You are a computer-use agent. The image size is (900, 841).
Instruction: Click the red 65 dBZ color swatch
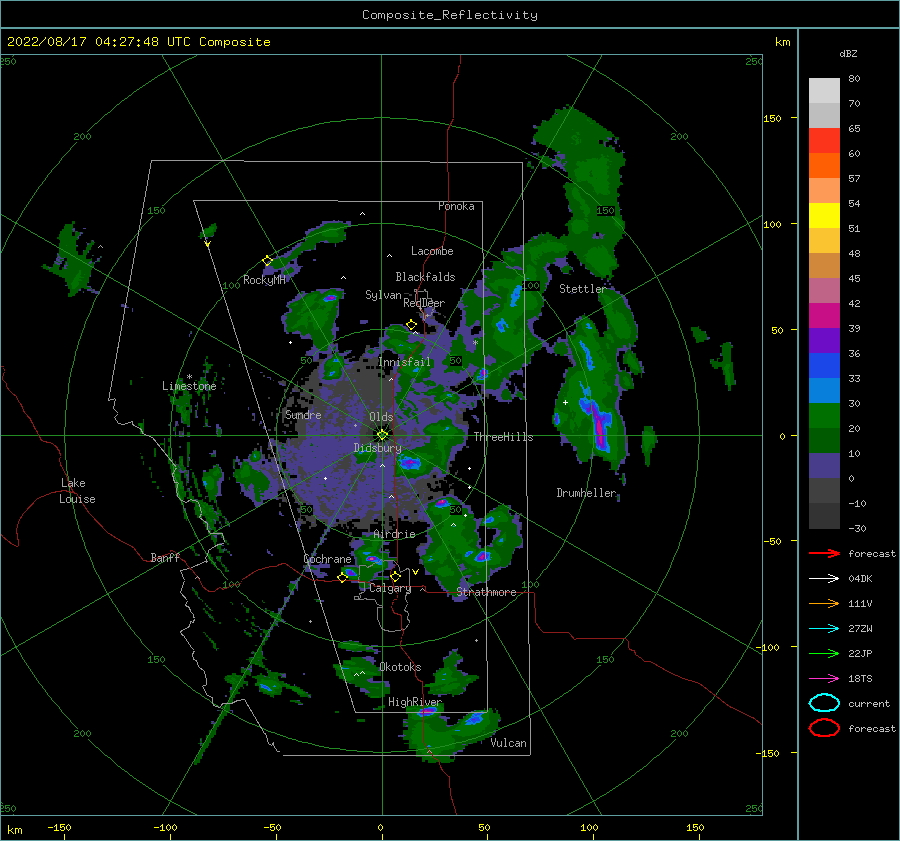pyautogui.click(x=824, y=141)
